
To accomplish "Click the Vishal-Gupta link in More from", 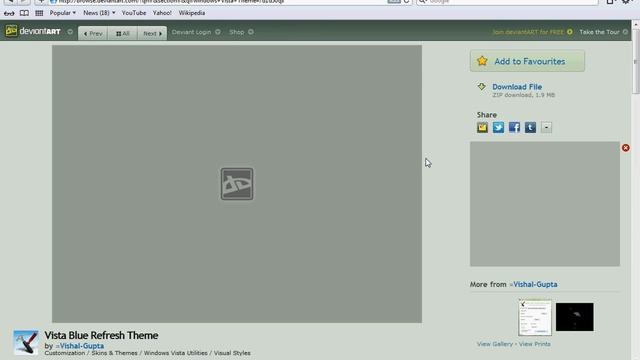I will pyautogui.click(x=535, y=284).
